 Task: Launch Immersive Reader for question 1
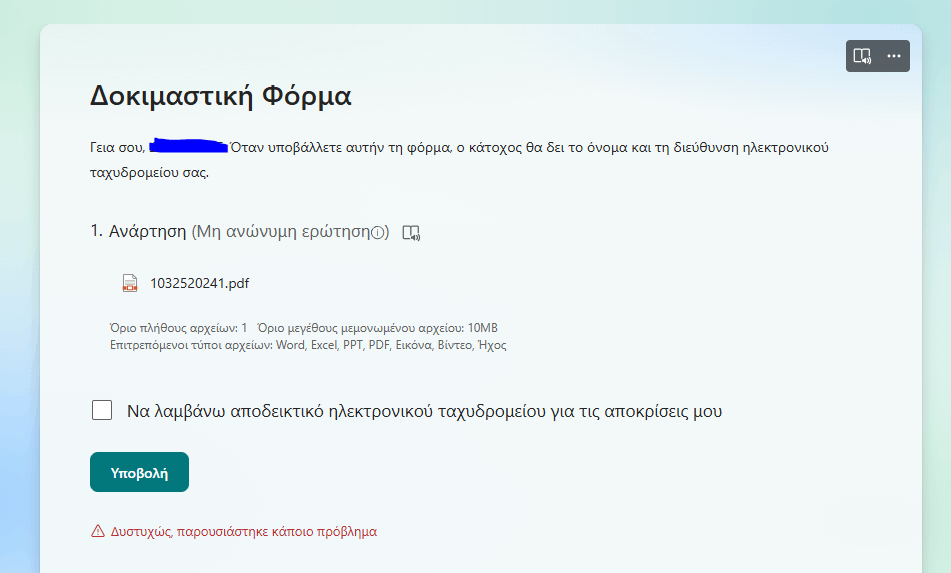tap(411, 233)
